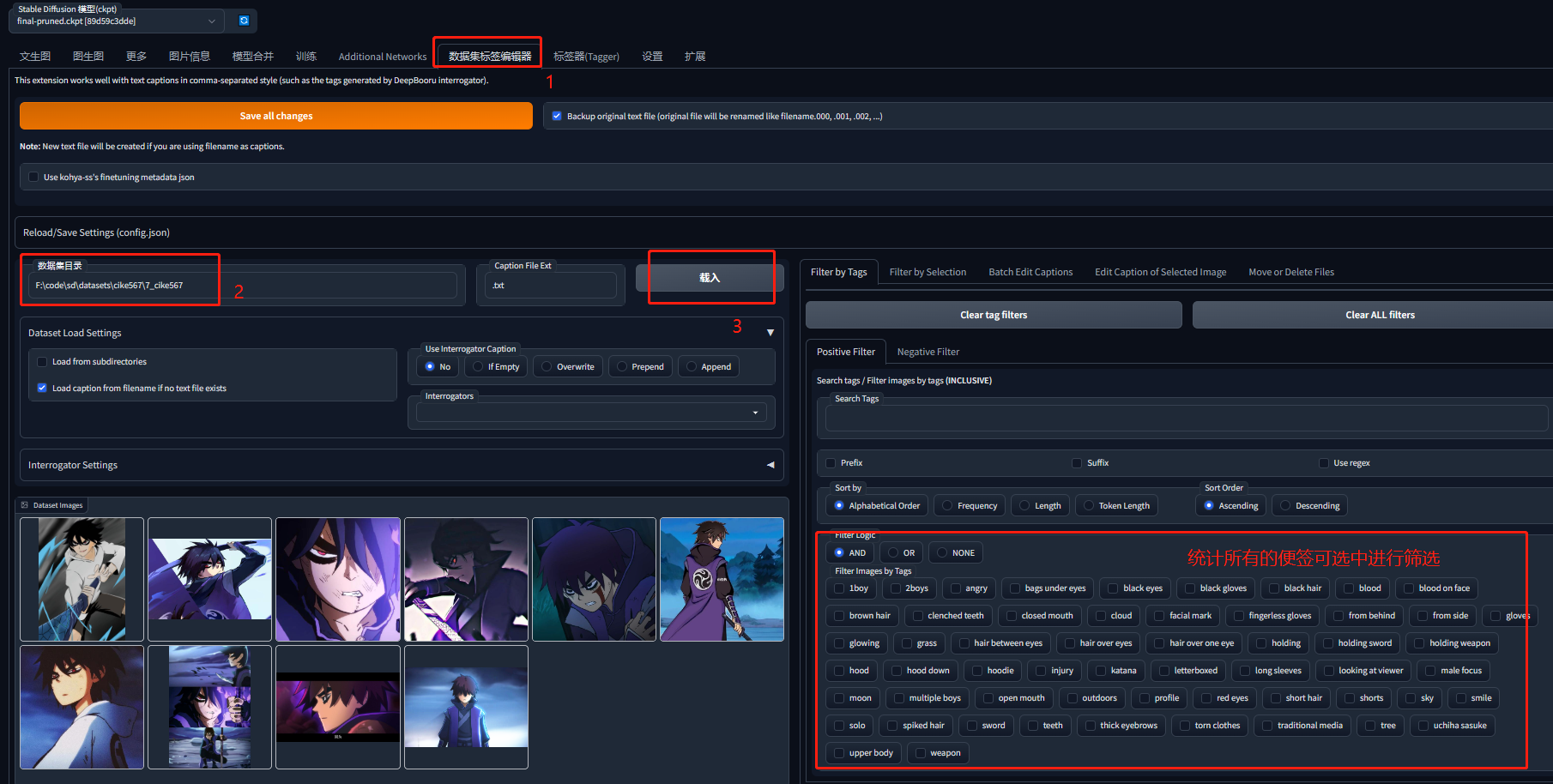Click Save all changes button
1553x784 pixels.
pos(276,116)
